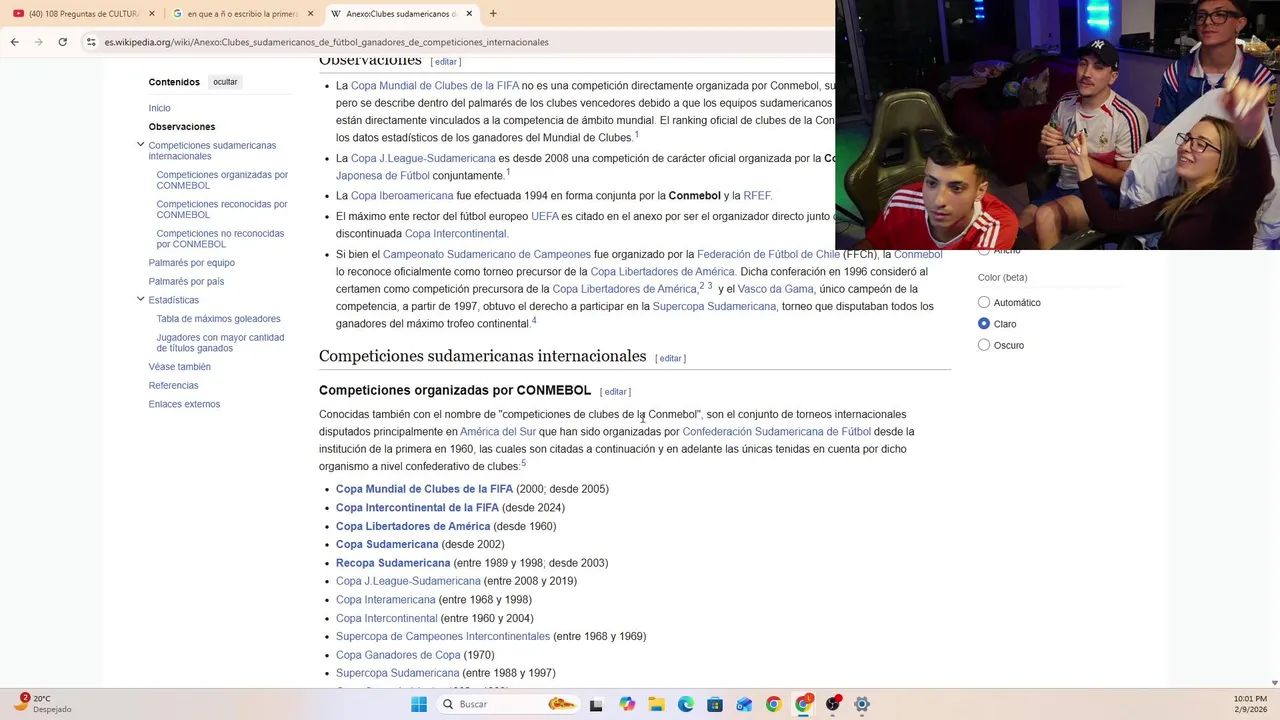Go to Inicio in the contents list
1280x720 pixels.
[159, 108]
